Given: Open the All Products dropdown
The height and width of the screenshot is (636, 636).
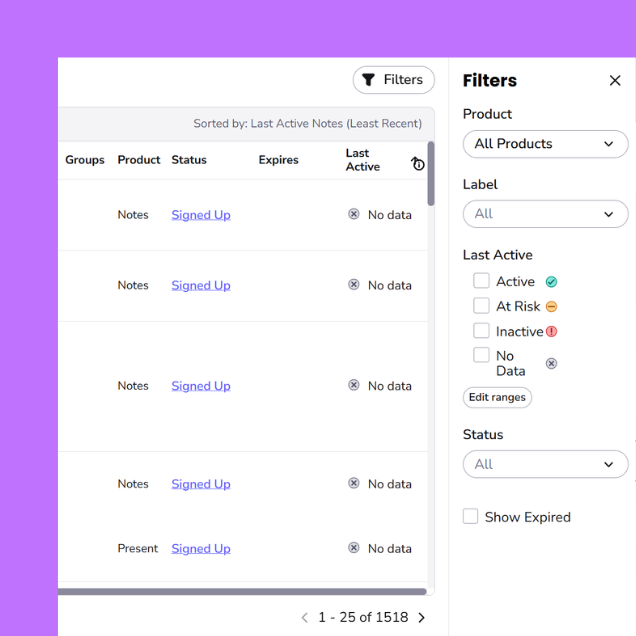Looking at the screenshot, I should (545, 144).
